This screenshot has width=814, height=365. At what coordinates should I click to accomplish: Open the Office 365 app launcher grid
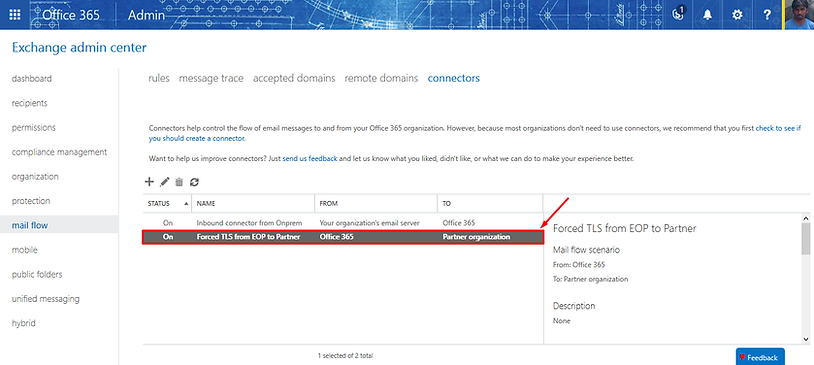pos(15,15)
